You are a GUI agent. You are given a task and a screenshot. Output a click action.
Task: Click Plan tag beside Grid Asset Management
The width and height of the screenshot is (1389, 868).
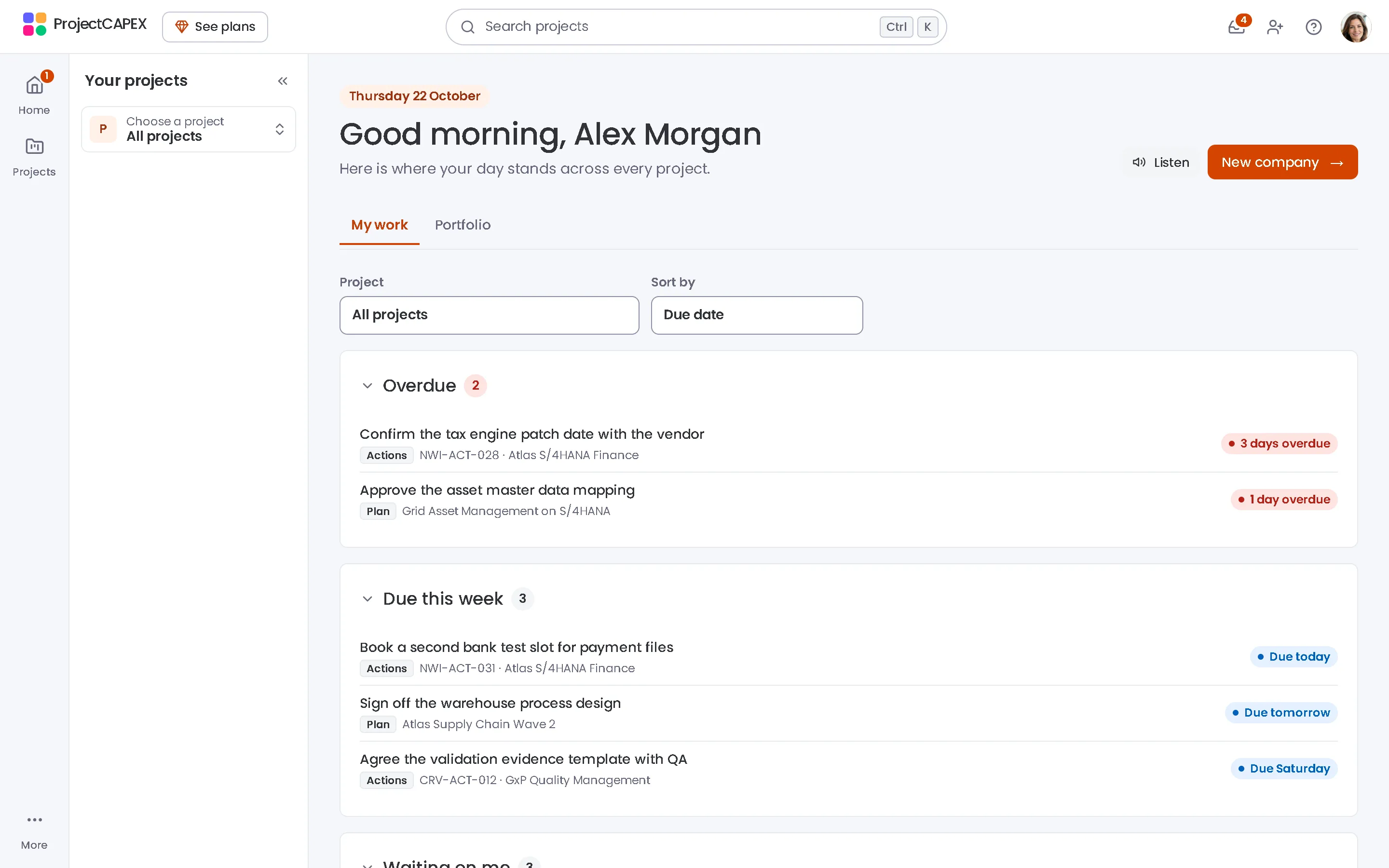(x=378, y=511)
